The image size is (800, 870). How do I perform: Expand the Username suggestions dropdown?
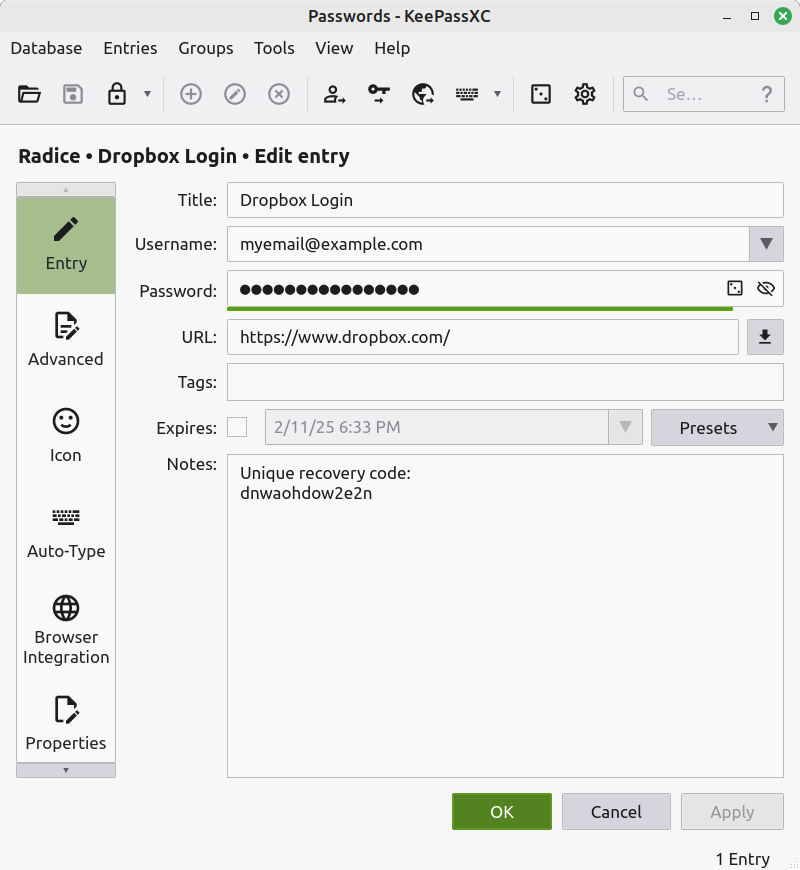click(766, 244)
